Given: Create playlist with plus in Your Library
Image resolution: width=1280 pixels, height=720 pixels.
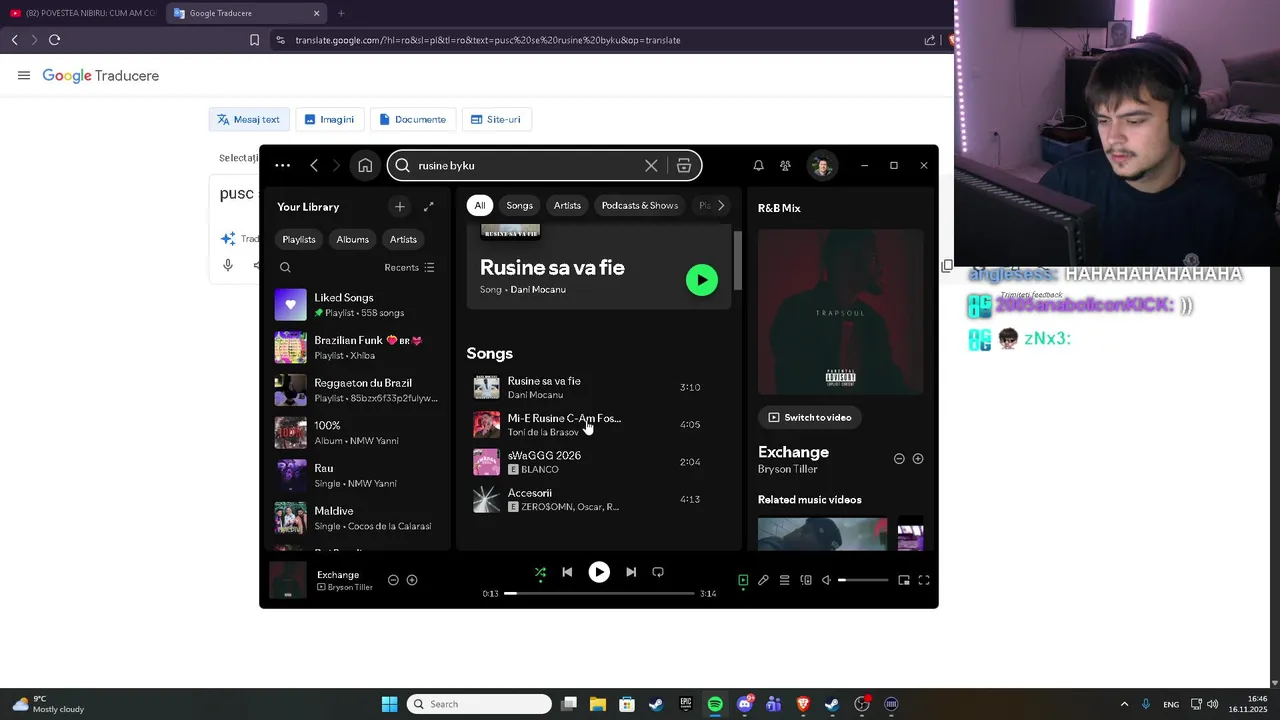Looking at the screenshot, I should pos(400,207).
